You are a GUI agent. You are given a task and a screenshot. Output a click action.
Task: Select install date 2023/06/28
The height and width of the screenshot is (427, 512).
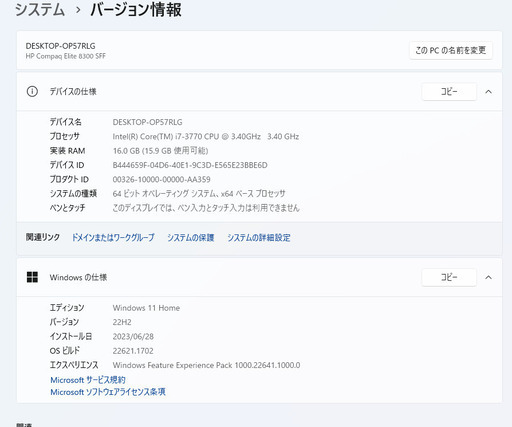click(133, 336)
